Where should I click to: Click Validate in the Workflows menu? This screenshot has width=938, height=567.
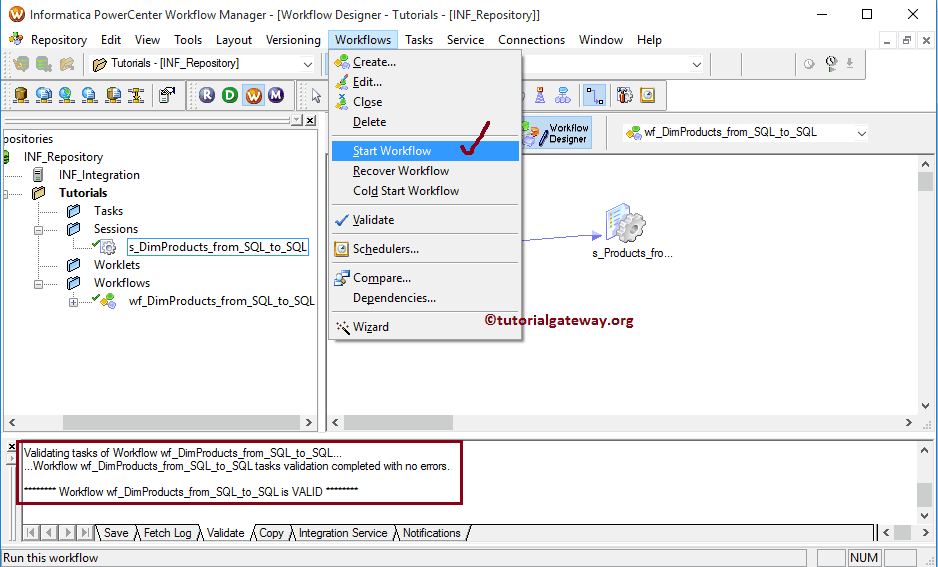click(x=425, y=220)
